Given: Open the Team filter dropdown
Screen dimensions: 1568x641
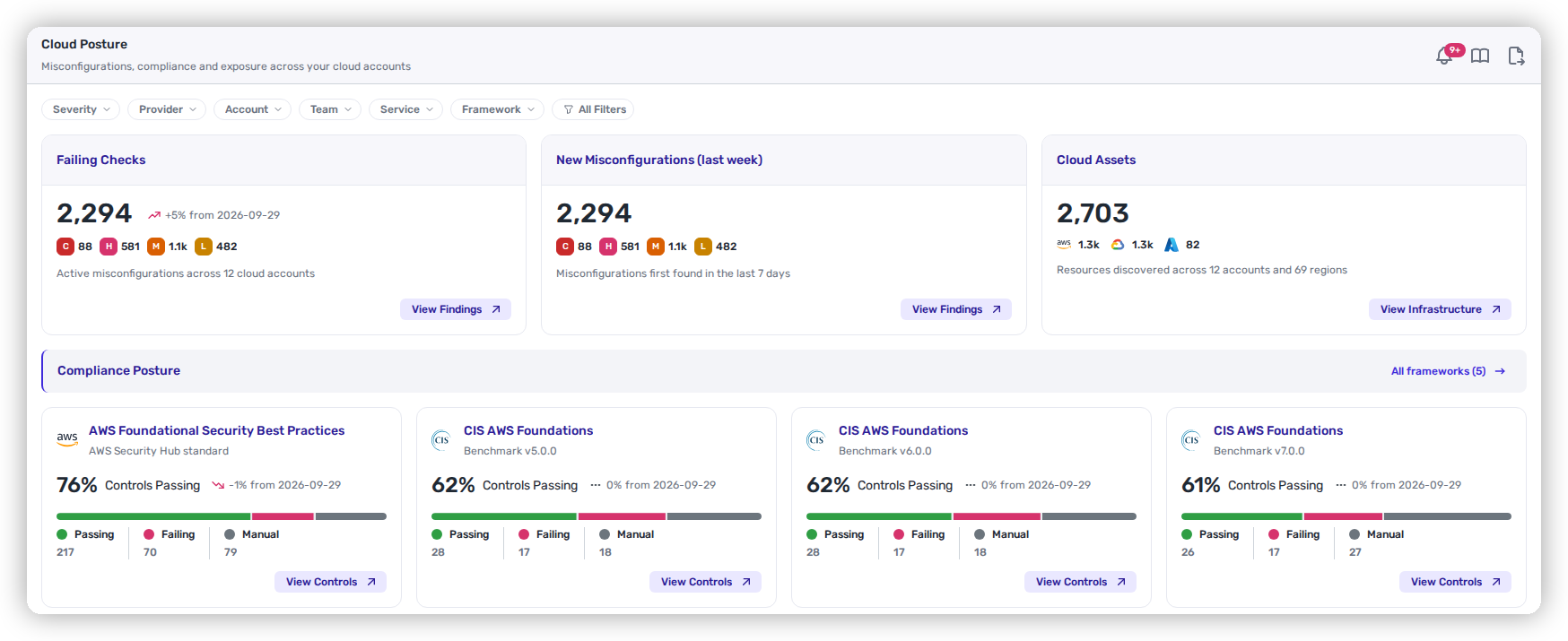Looking at the screenshot, I should coord(330,109).
